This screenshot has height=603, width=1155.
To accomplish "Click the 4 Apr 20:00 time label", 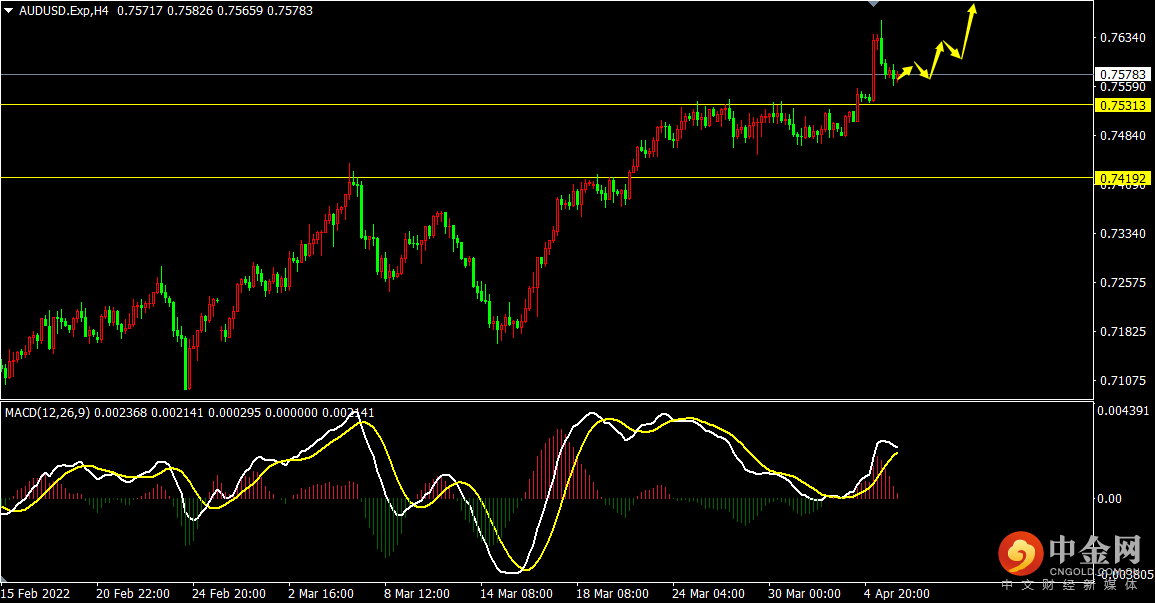I will click(x=896, y=593).
